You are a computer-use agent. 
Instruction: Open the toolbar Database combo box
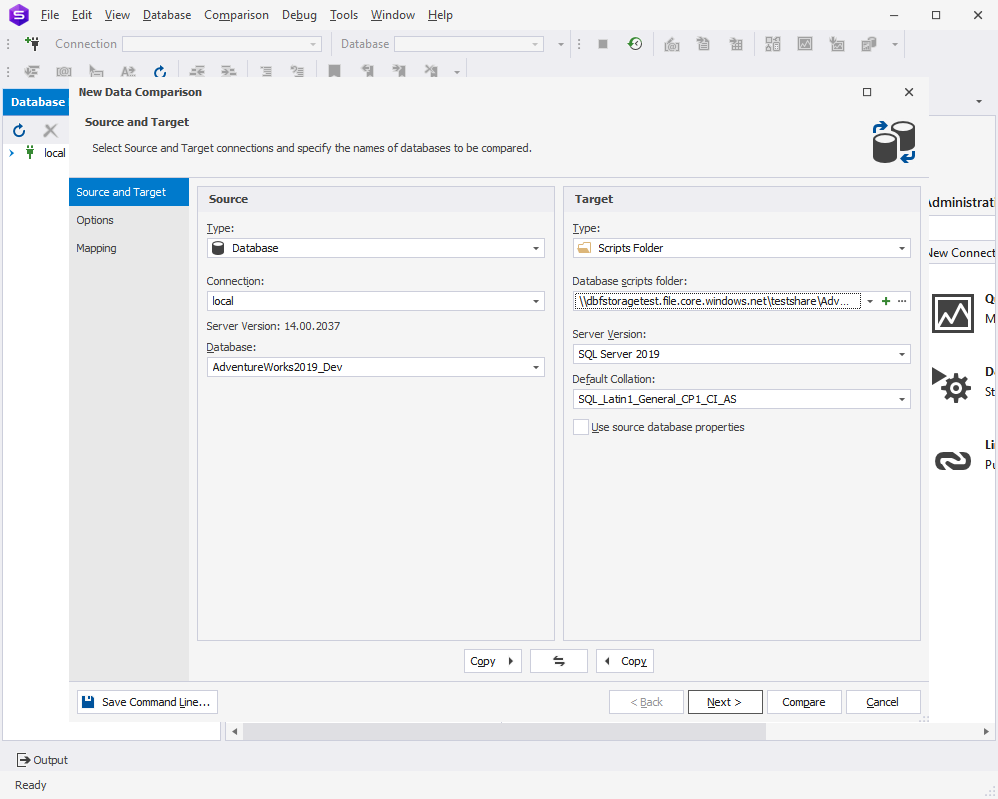click(469, 44)
